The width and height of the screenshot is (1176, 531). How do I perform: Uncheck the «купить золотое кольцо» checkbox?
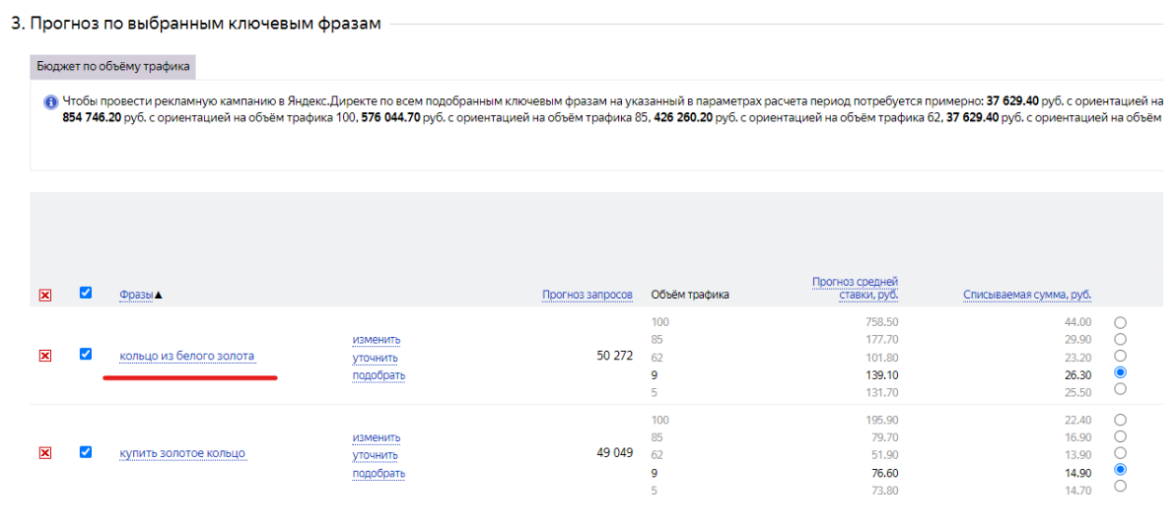[x=86, y=452]
